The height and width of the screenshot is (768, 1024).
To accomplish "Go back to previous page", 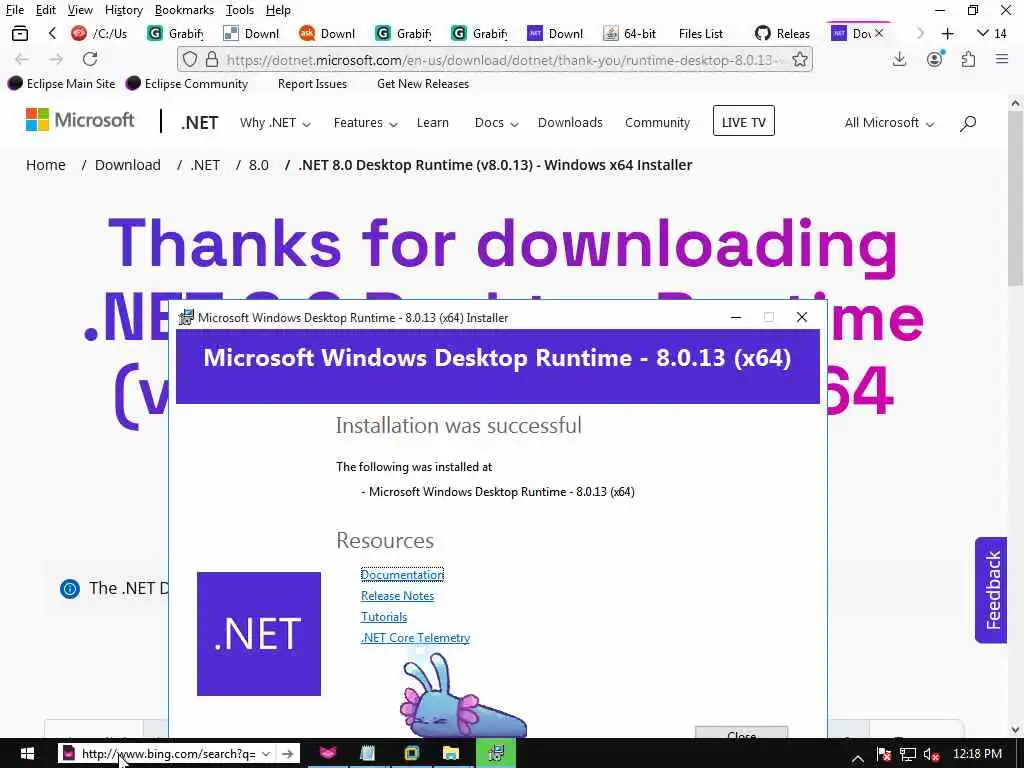I will (22, 59).
